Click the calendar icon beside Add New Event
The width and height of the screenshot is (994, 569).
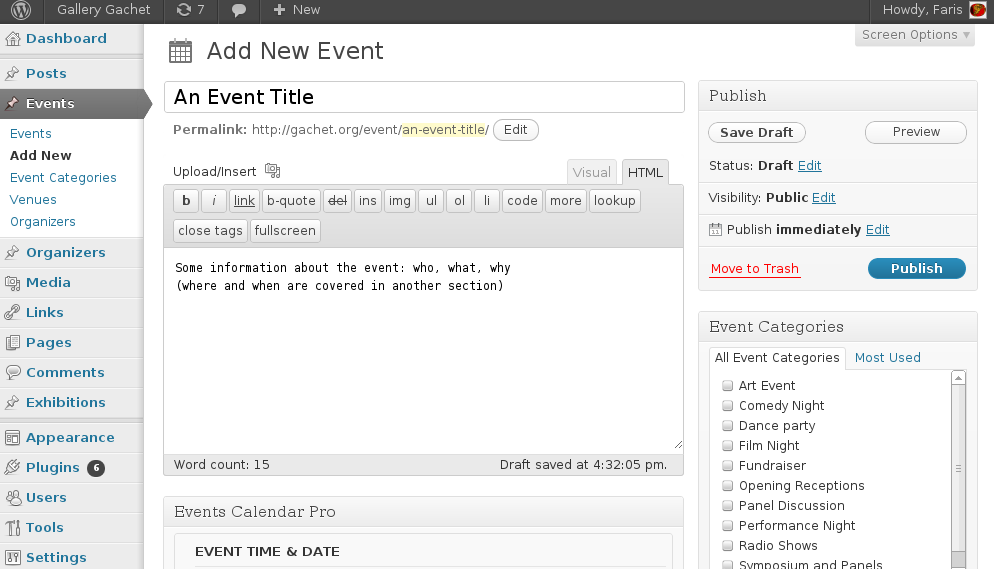coord(180,51)
